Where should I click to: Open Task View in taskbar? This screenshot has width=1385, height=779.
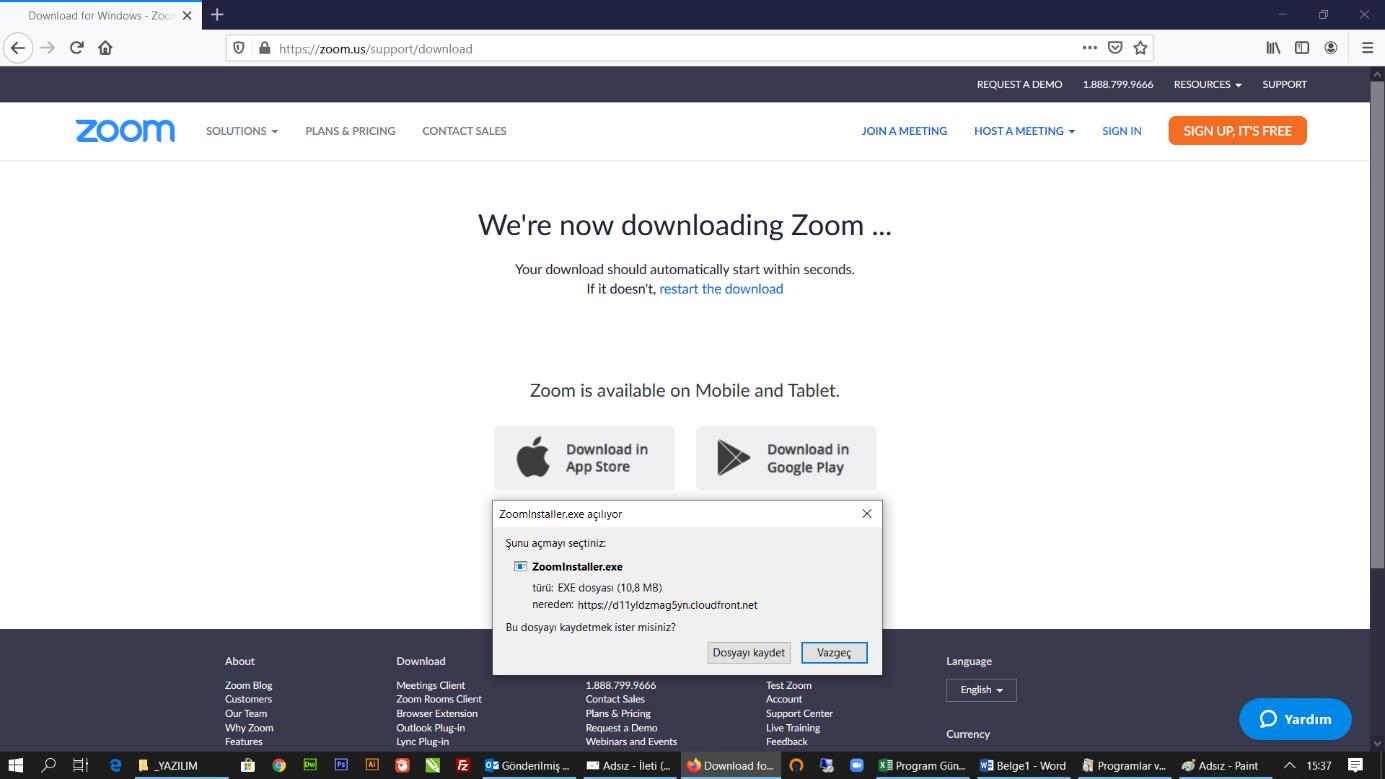[81, 765]
